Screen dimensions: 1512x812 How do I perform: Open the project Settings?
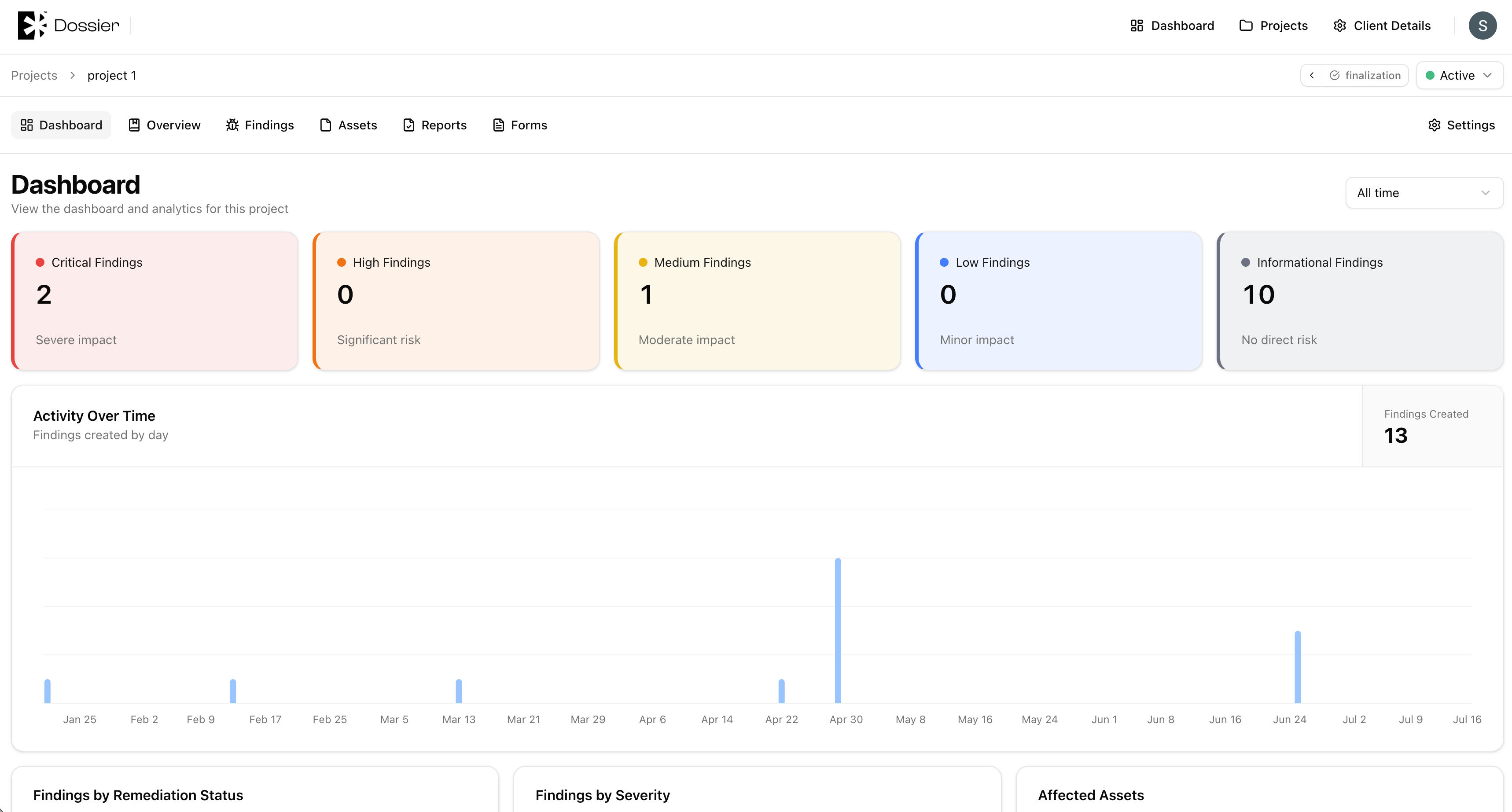(x=1461, y=125)
